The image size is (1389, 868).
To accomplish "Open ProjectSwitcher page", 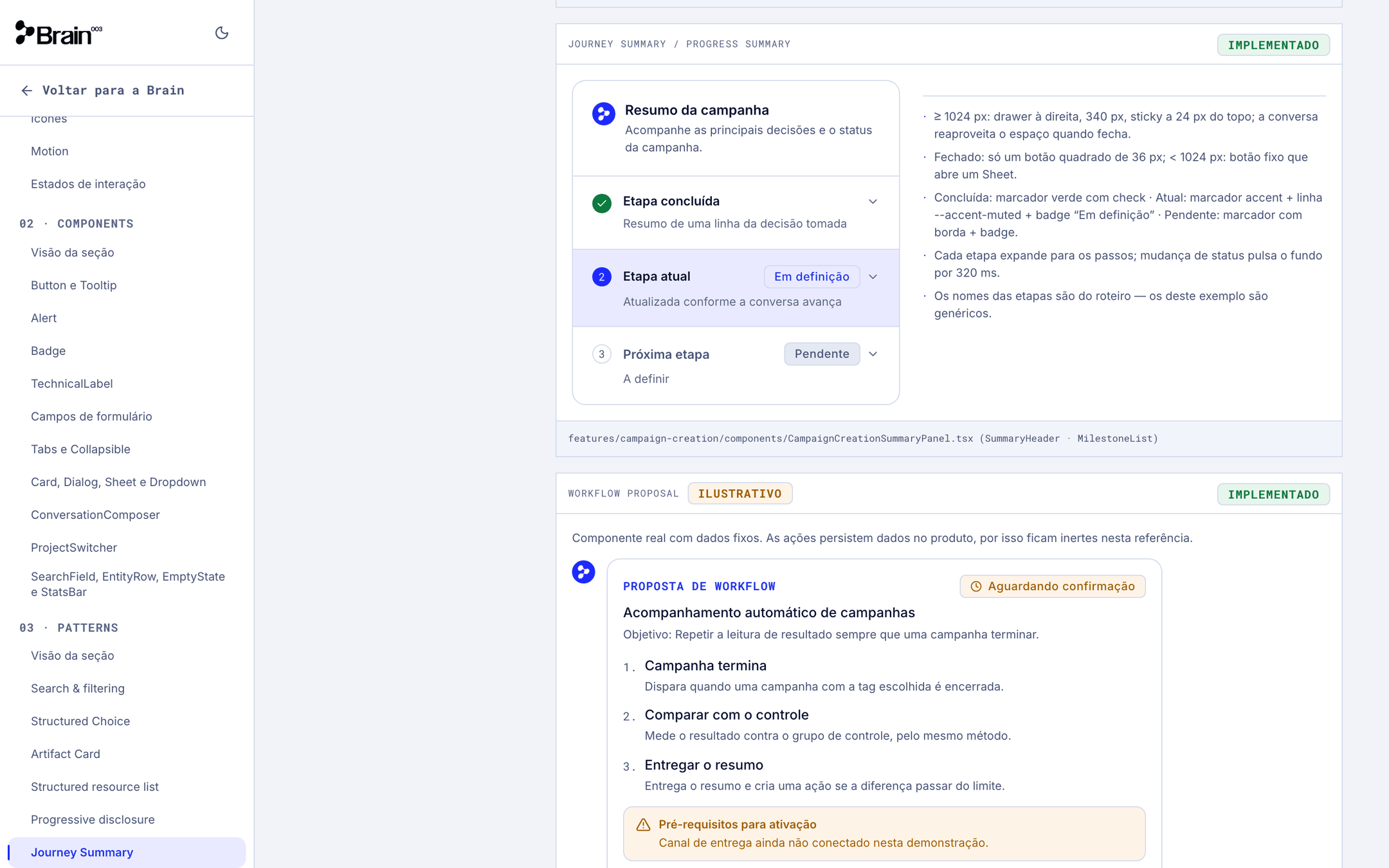I will click(x=74, y=547).
